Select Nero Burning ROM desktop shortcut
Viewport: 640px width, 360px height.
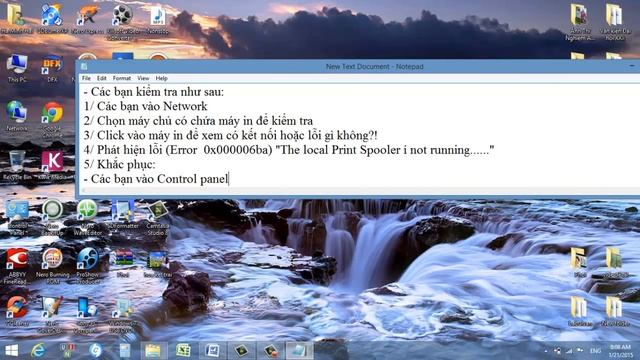click(52, 266)
